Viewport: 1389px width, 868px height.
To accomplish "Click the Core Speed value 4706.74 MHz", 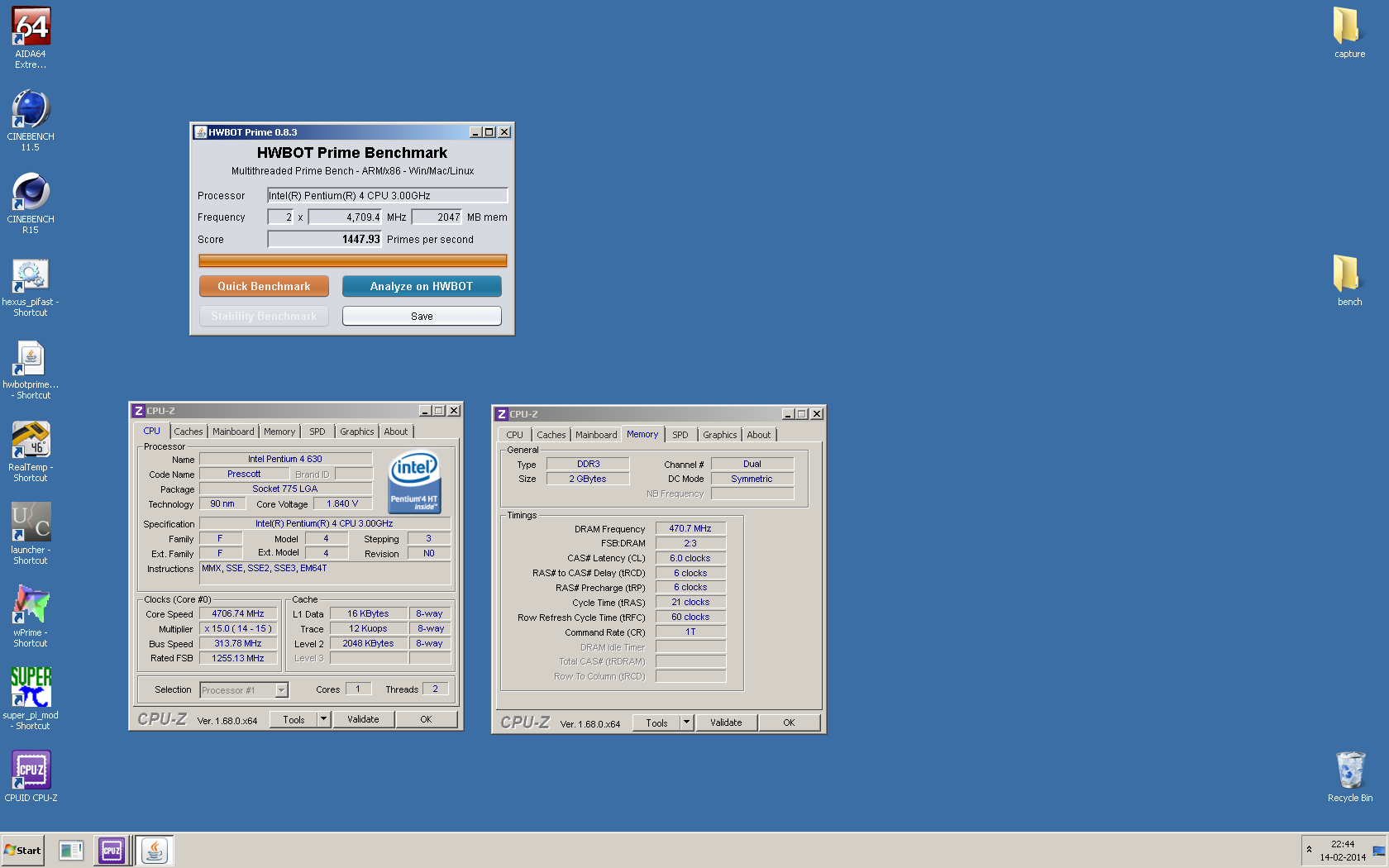I will click(238, 613).
